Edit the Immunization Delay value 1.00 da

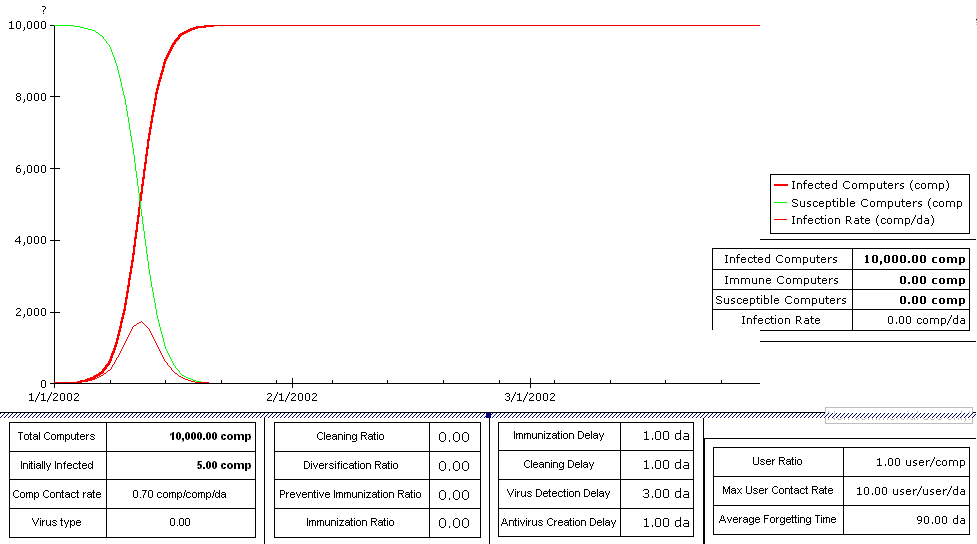657,436
